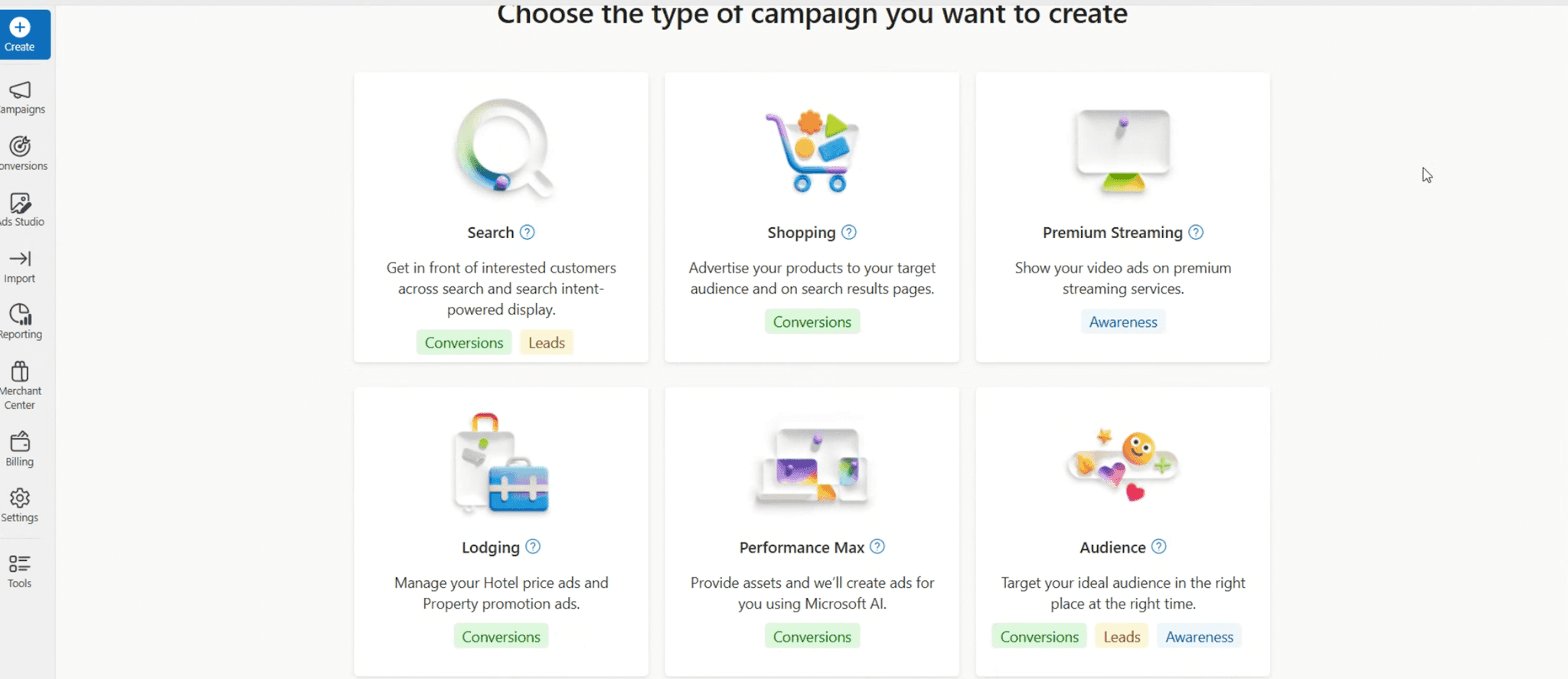Open Reporting from the sidebar
1568x679 pixels.
[21, 320]
